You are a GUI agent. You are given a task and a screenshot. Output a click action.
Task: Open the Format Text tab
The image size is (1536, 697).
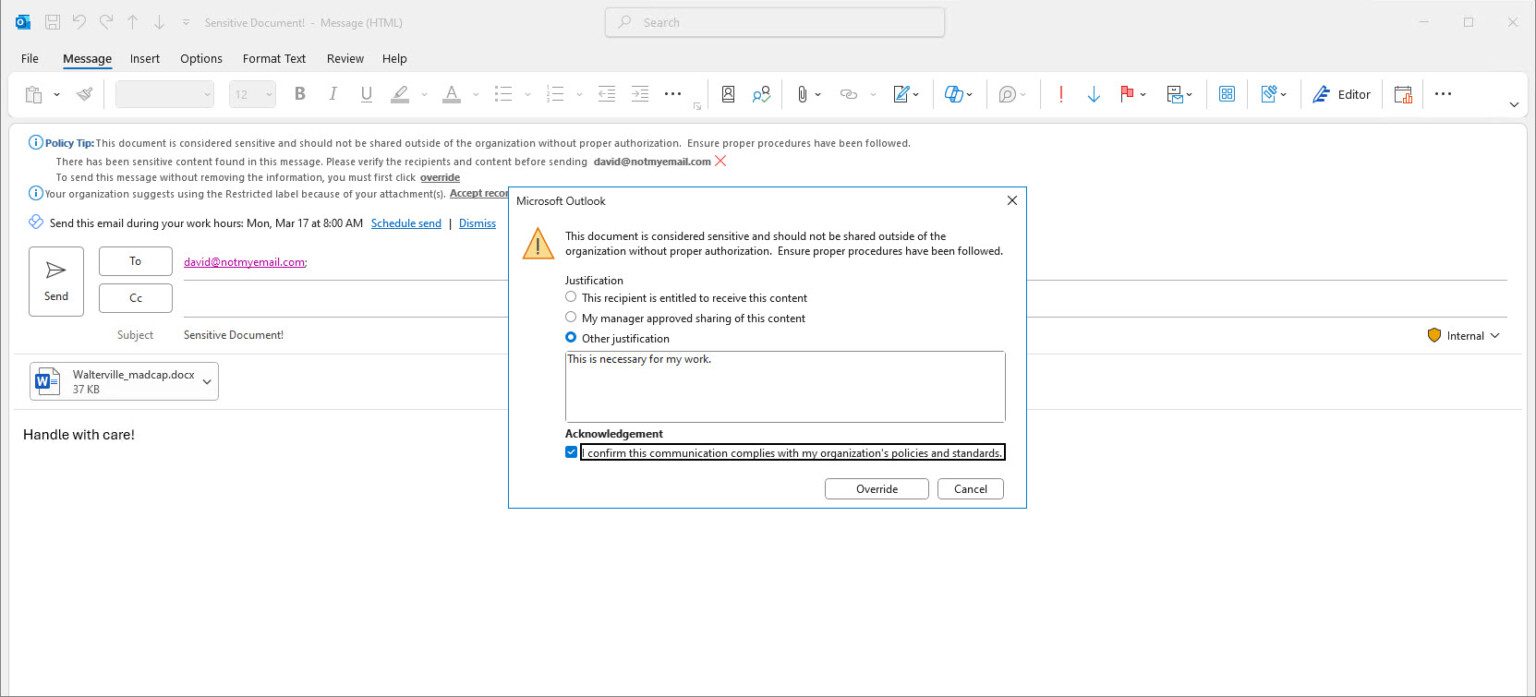coord(273,58)
